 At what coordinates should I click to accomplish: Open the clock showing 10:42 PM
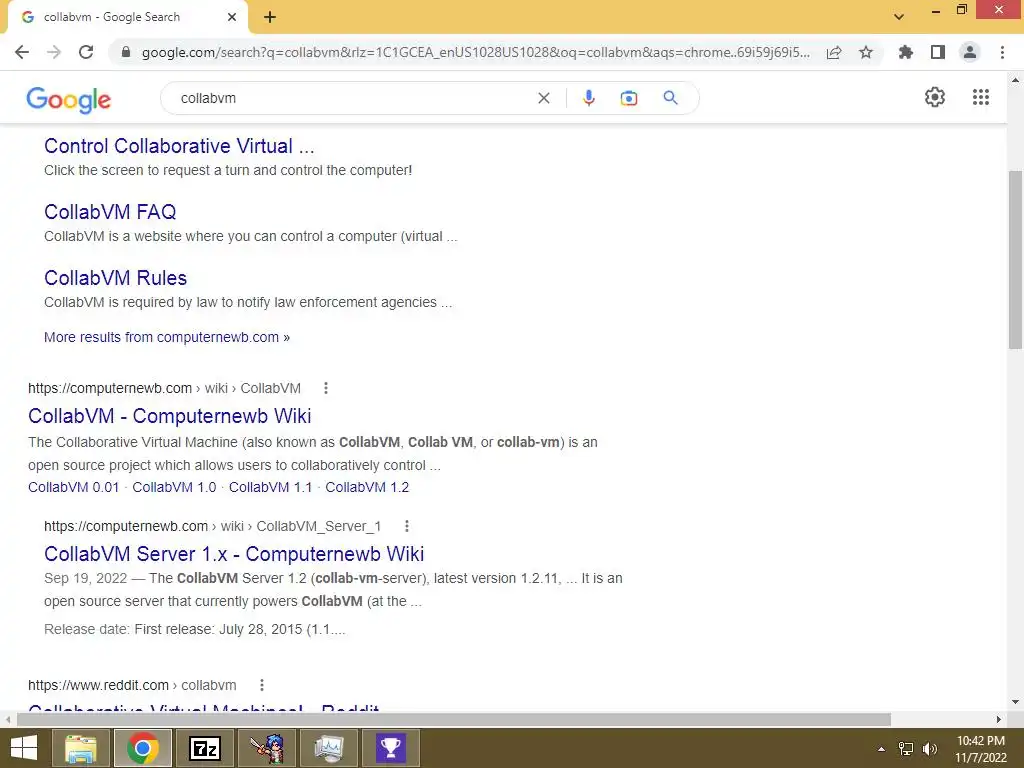pos(980,748)
